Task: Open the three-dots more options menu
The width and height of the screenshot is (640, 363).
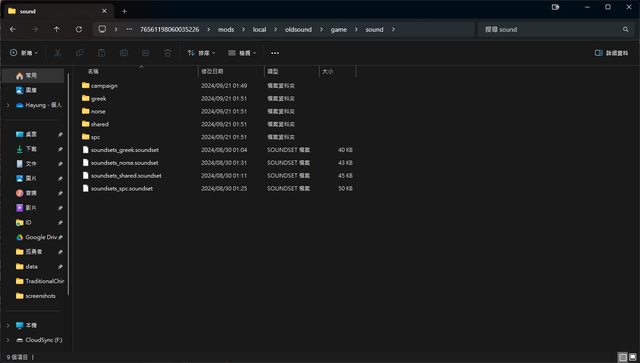Action: tap(275, 53)
